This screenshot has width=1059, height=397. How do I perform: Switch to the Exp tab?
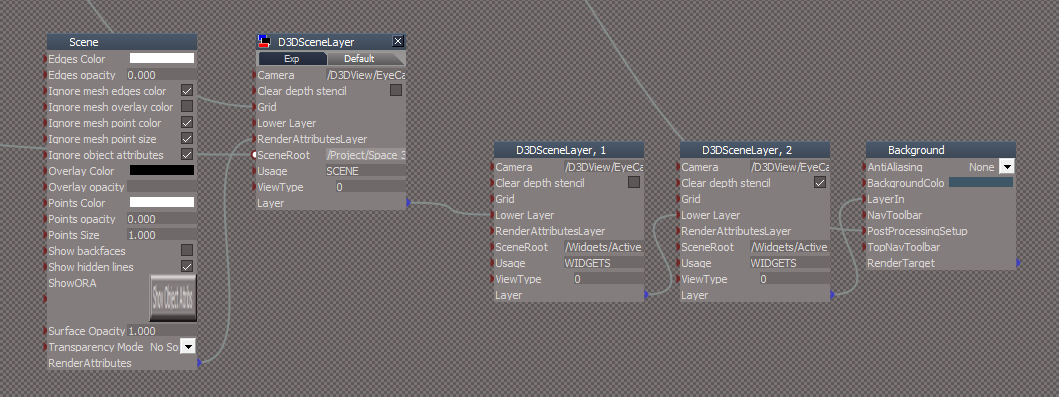point(291,59)
